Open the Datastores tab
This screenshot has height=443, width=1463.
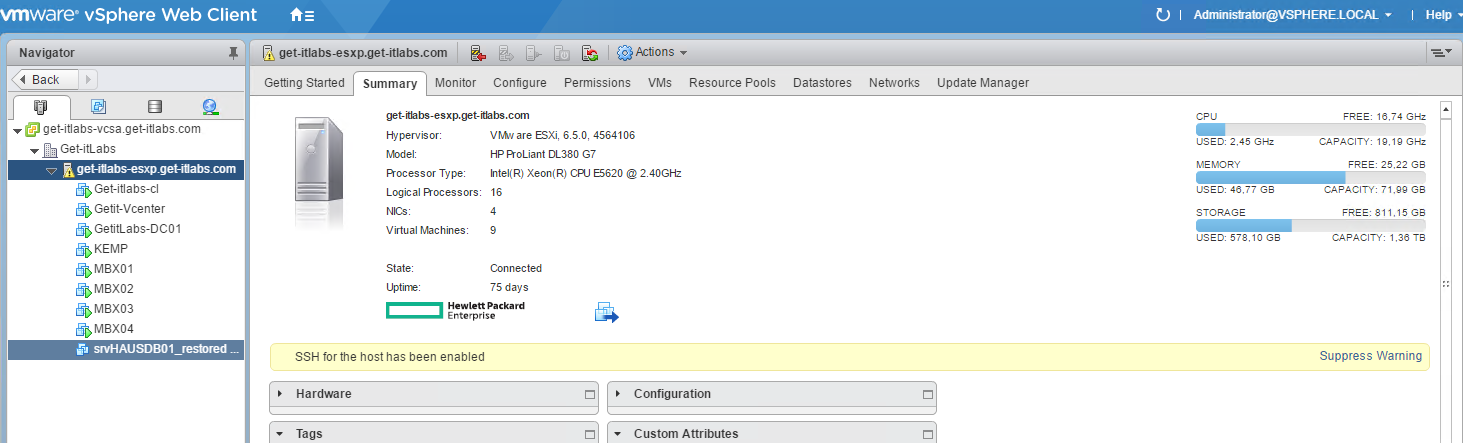tap(821, 83)
